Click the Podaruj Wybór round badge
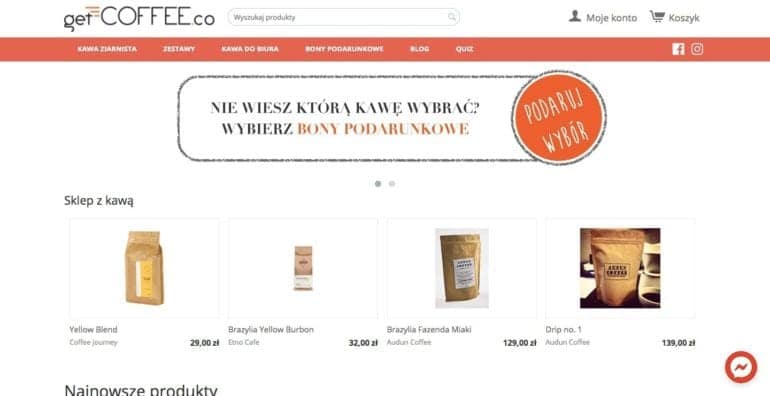Screen dimensions: 770x396 coord(559,117)
